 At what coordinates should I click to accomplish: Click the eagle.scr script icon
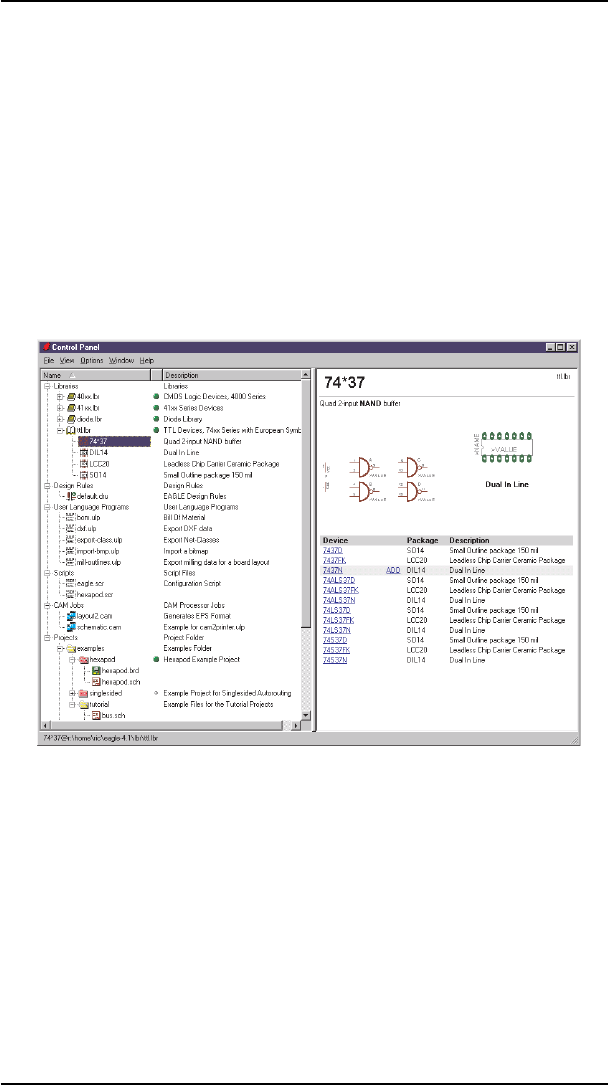tap(71, 583)
